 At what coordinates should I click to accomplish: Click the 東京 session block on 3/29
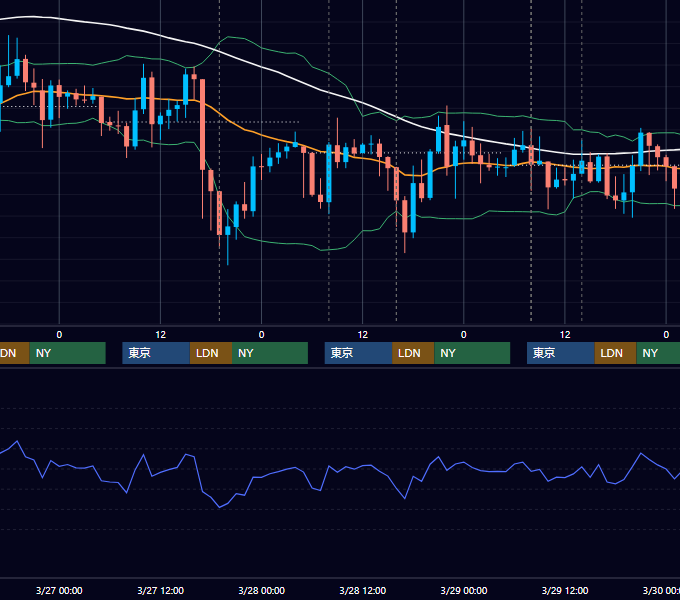pyautogui.click(x=561, y=353)
